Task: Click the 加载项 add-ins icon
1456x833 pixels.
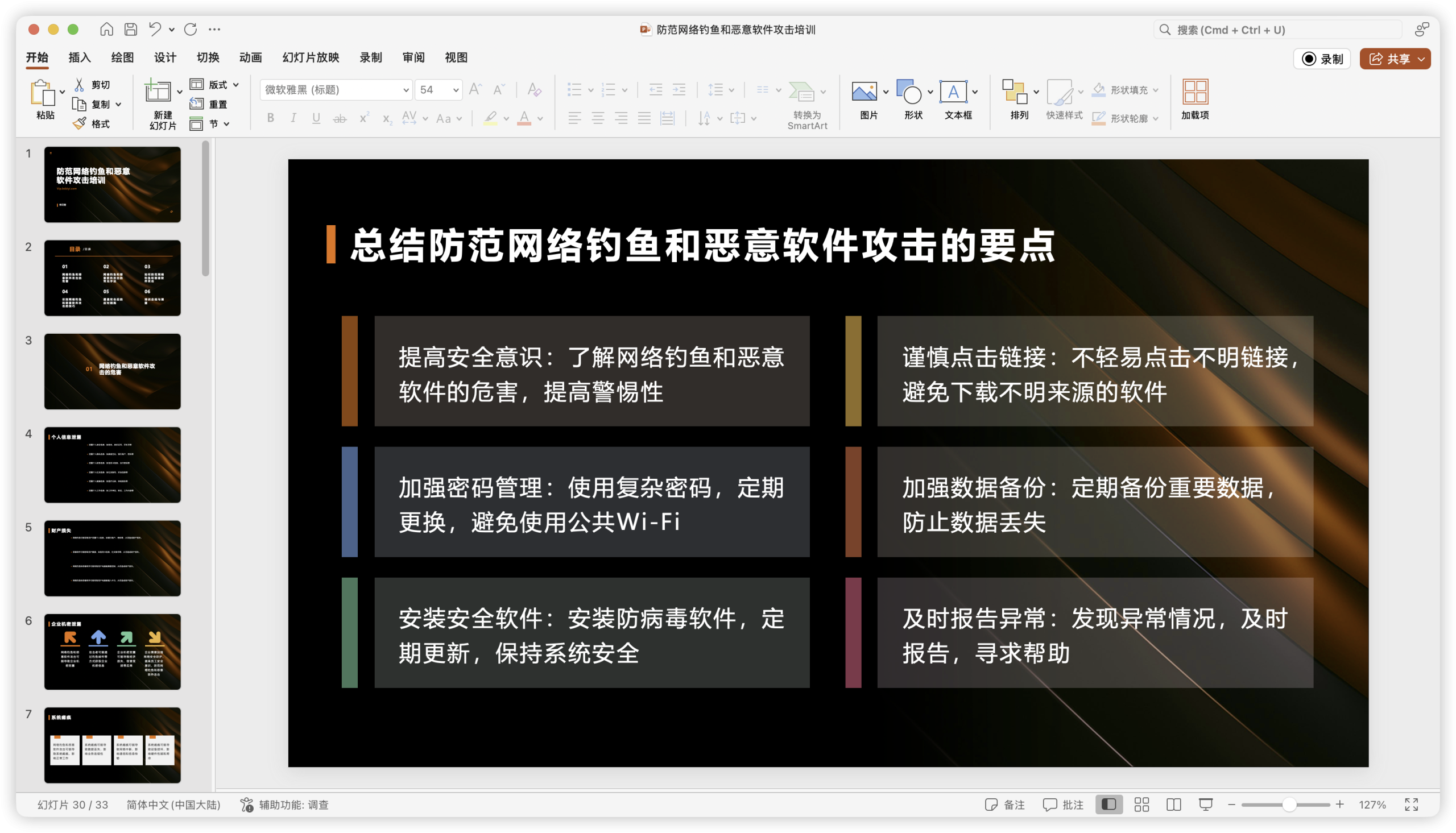Action: [x=1194, y=92]
